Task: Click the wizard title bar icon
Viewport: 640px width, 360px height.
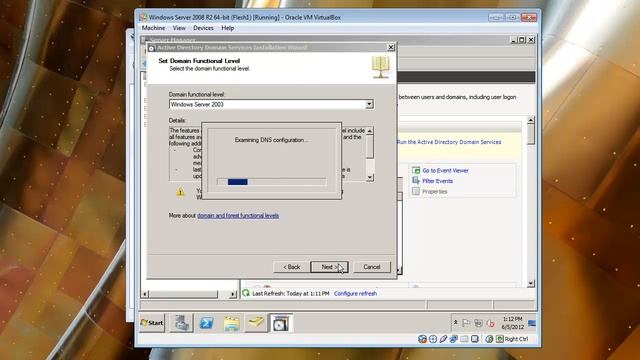Action: coord(151,48)
